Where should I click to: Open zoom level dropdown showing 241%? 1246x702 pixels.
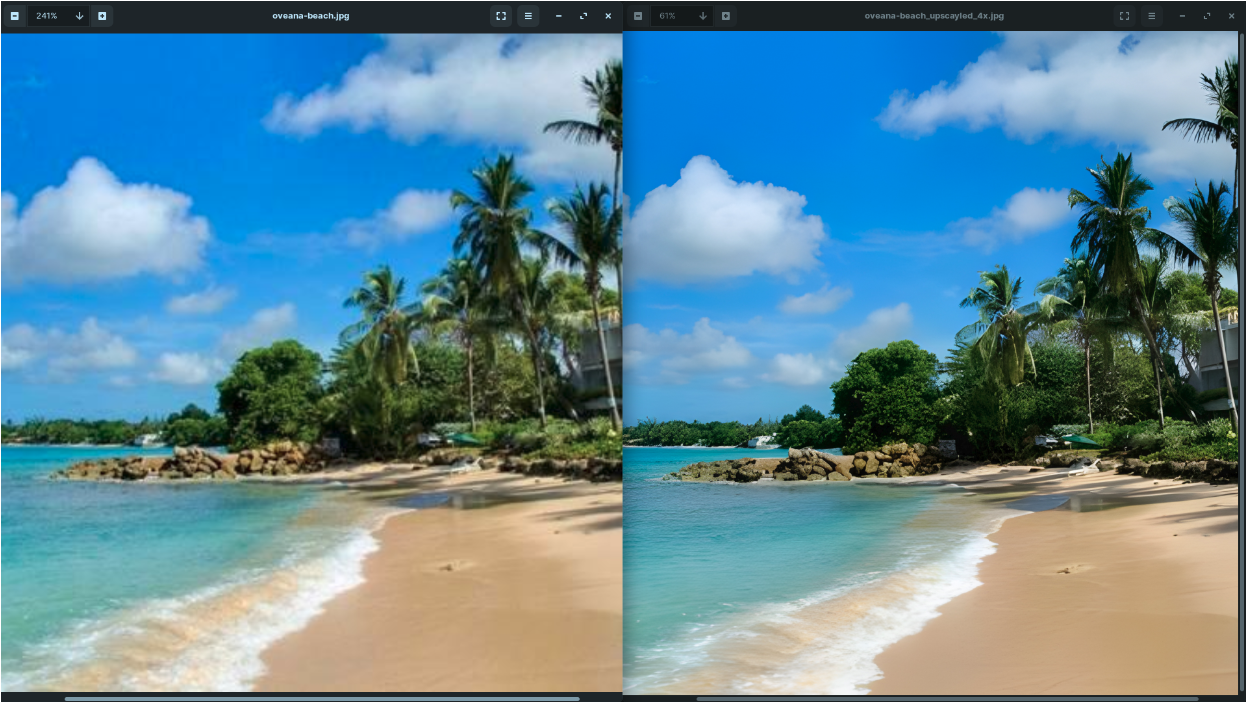pos(80,16)
